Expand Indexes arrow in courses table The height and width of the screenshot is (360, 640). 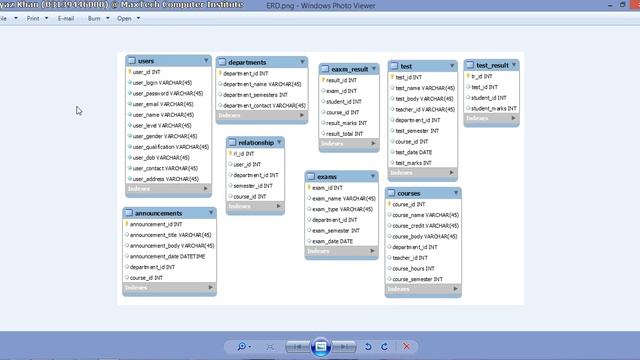(456, 289)
